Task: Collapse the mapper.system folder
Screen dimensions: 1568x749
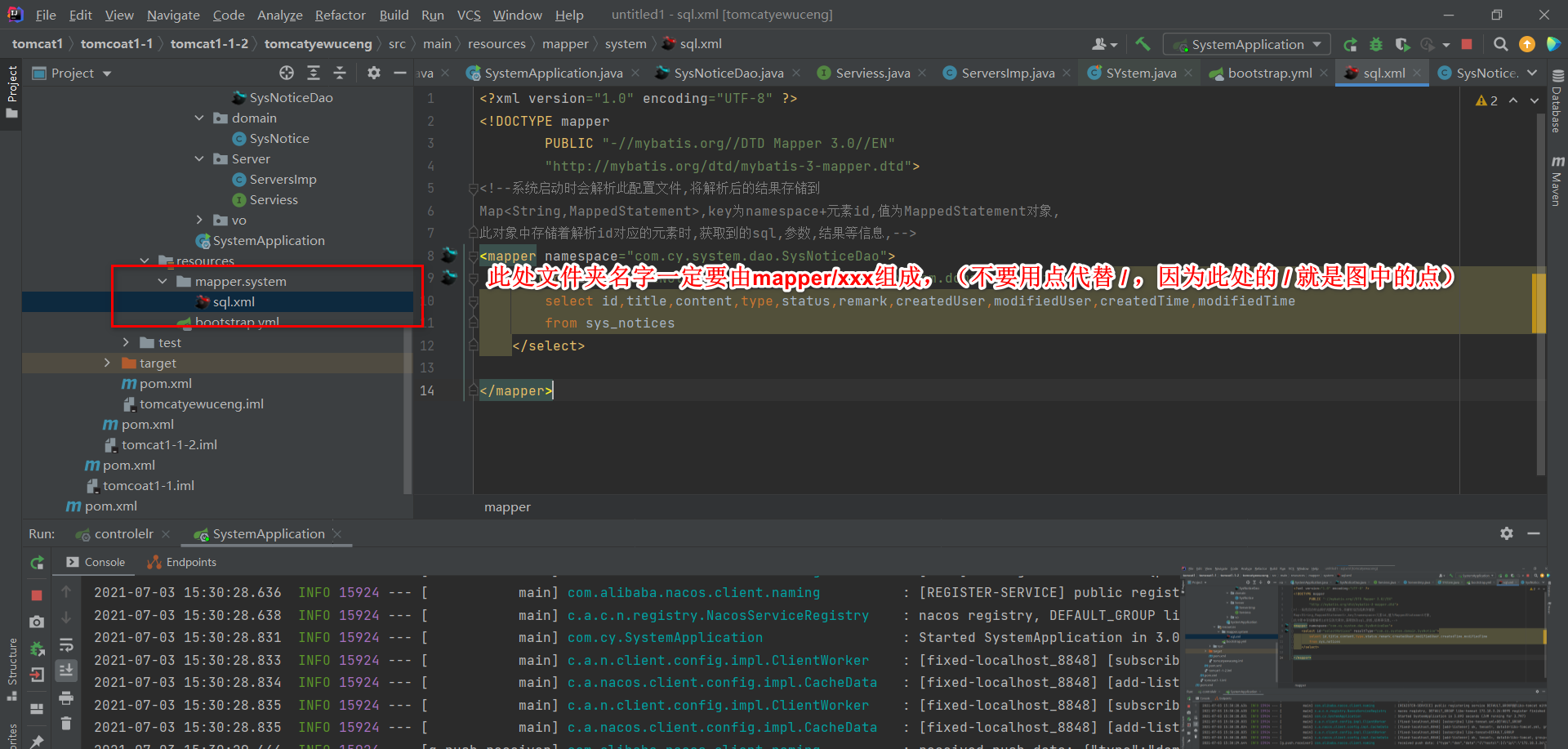Action: (x=163, y=280)
